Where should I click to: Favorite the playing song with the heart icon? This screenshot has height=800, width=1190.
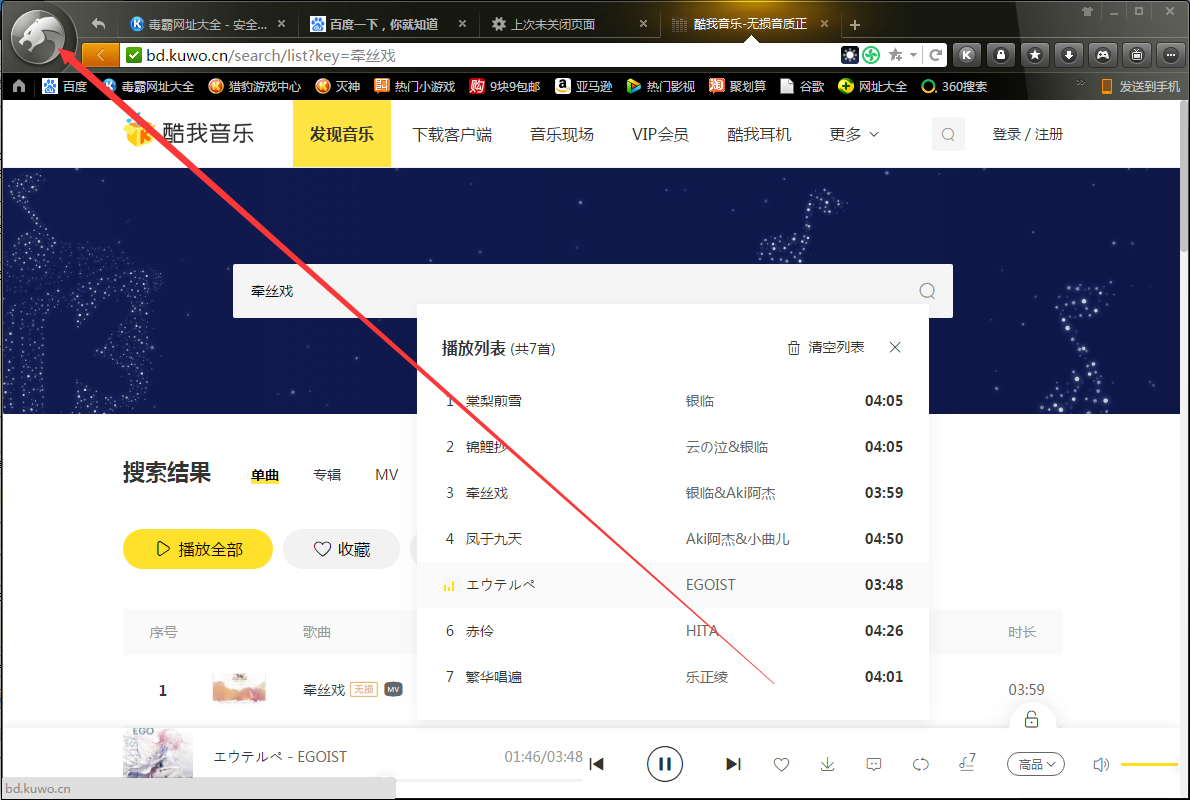tap(781, 763)
